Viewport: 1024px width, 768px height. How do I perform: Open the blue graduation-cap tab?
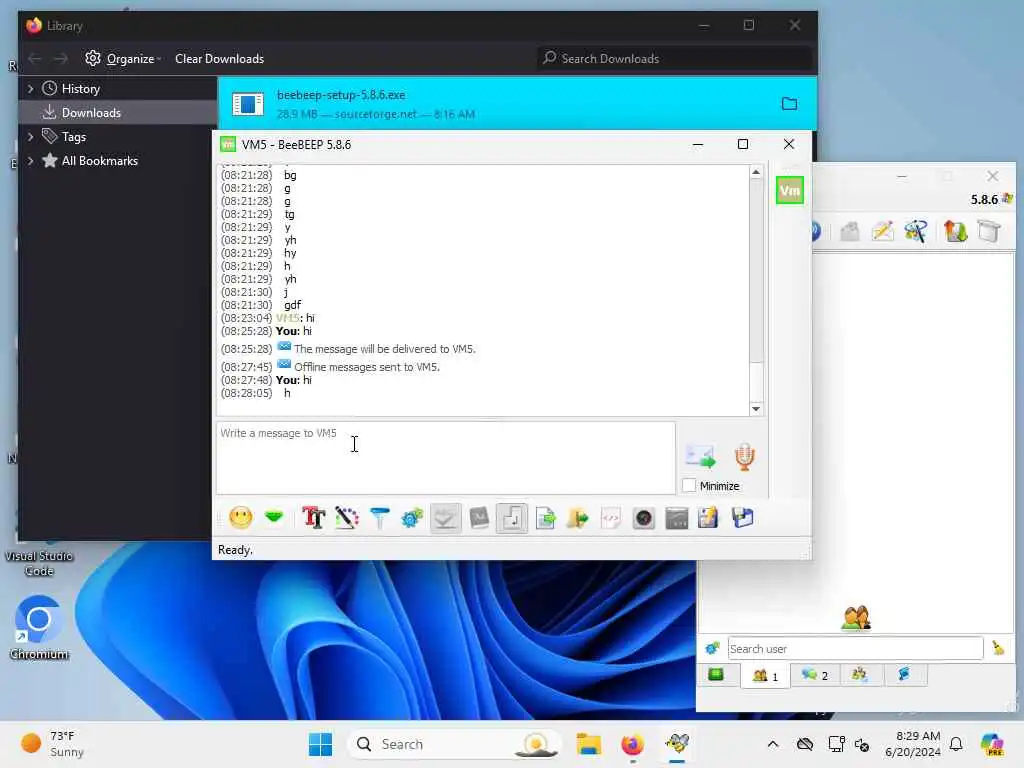[x=904, y=675]
